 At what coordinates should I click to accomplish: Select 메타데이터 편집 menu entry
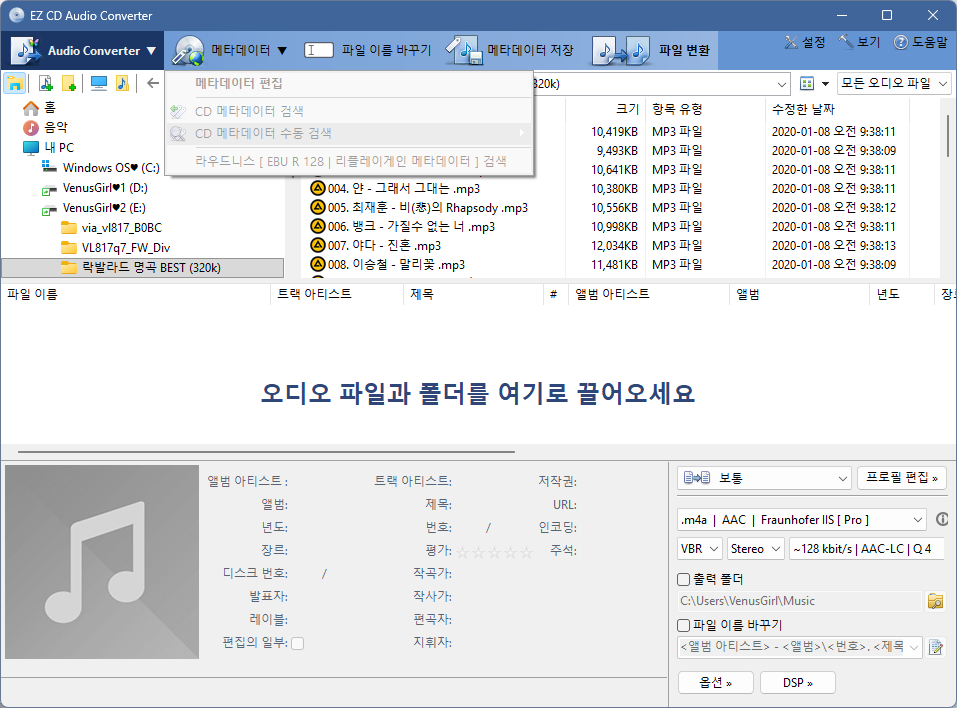pyautogui.click(x=348, y=83)
